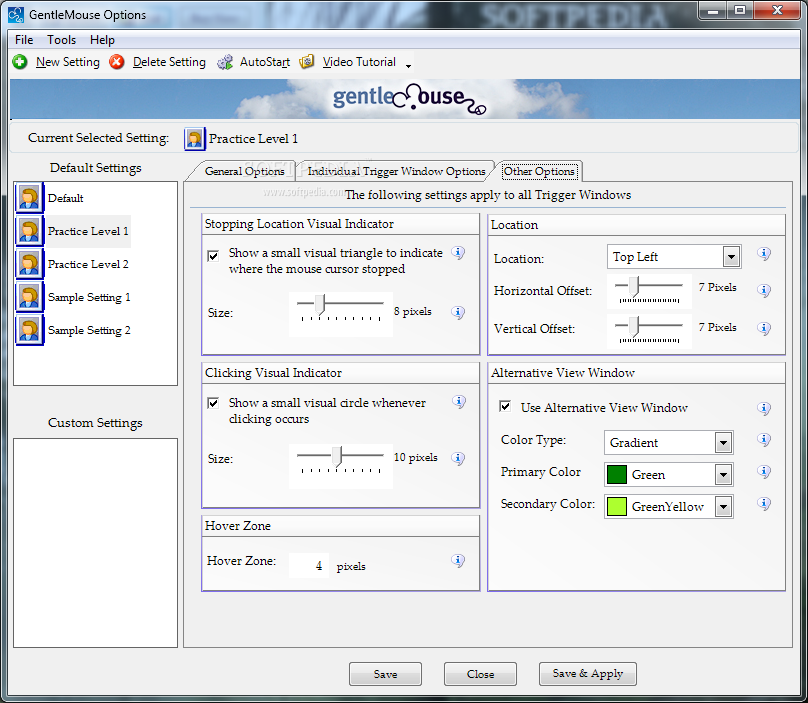Click info icon for Secondary Color
808x703 pixels.
(x=764, y=504)
